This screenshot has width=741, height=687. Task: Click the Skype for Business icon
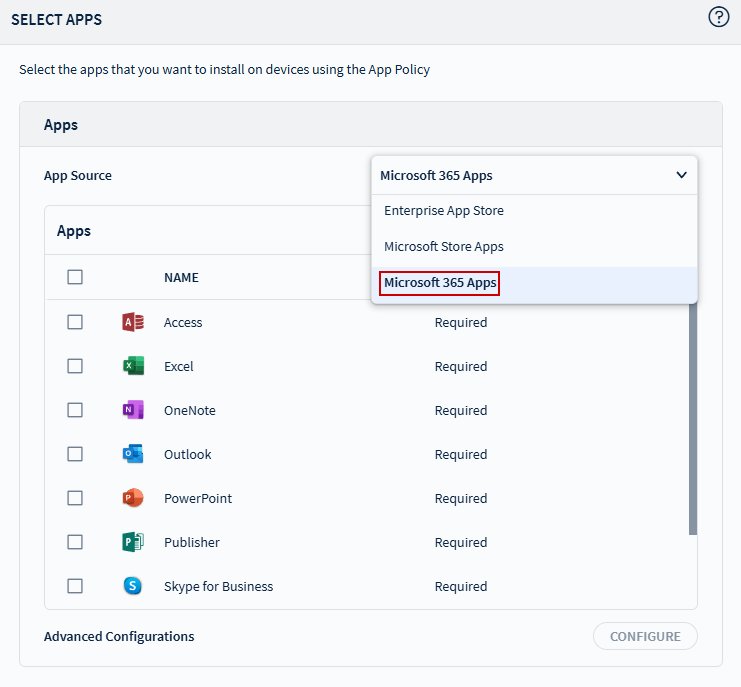(132, 586)
